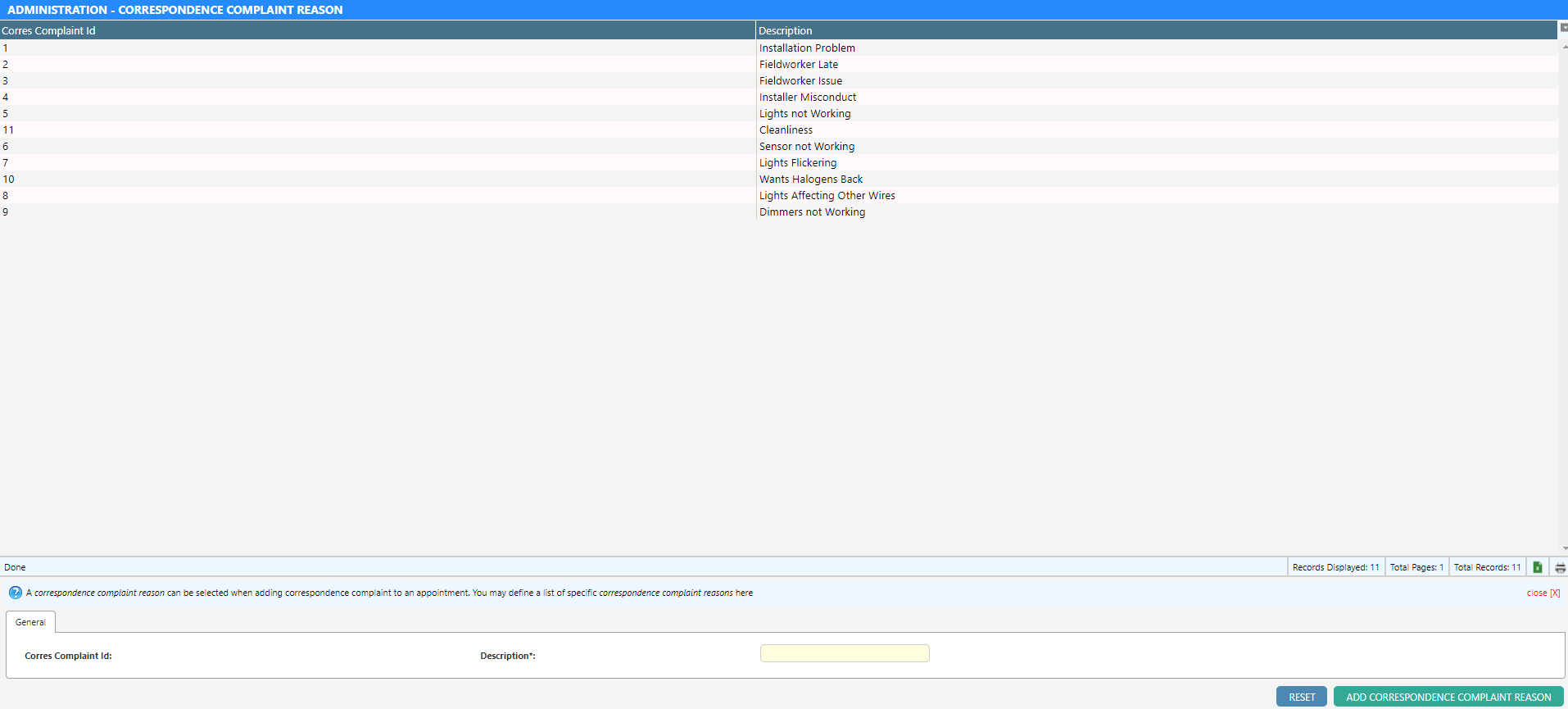Export records to Excel
This screenshot has height=709, width=1568.
coord(1538,567)
